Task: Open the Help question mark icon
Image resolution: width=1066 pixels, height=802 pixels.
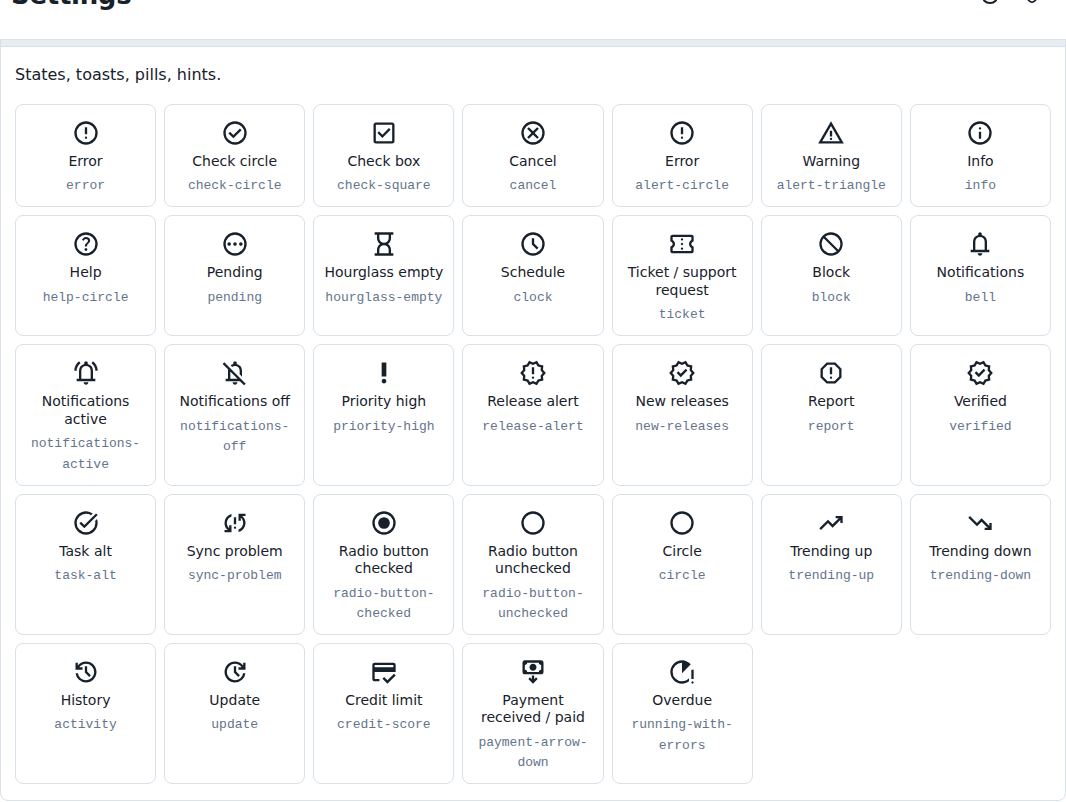Action: click(86, 244)
